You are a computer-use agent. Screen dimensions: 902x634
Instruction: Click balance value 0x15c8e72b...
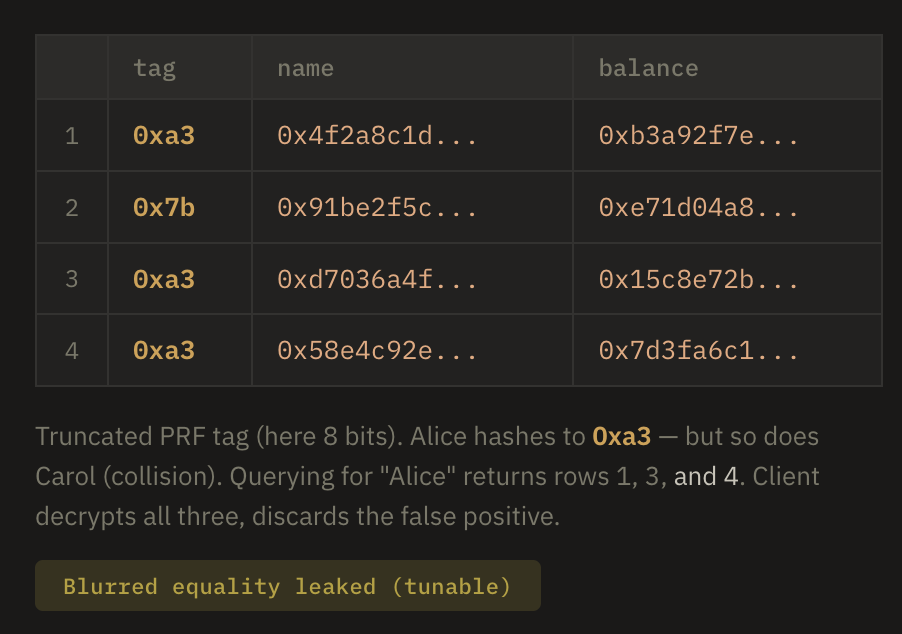(x=698, y=279)
